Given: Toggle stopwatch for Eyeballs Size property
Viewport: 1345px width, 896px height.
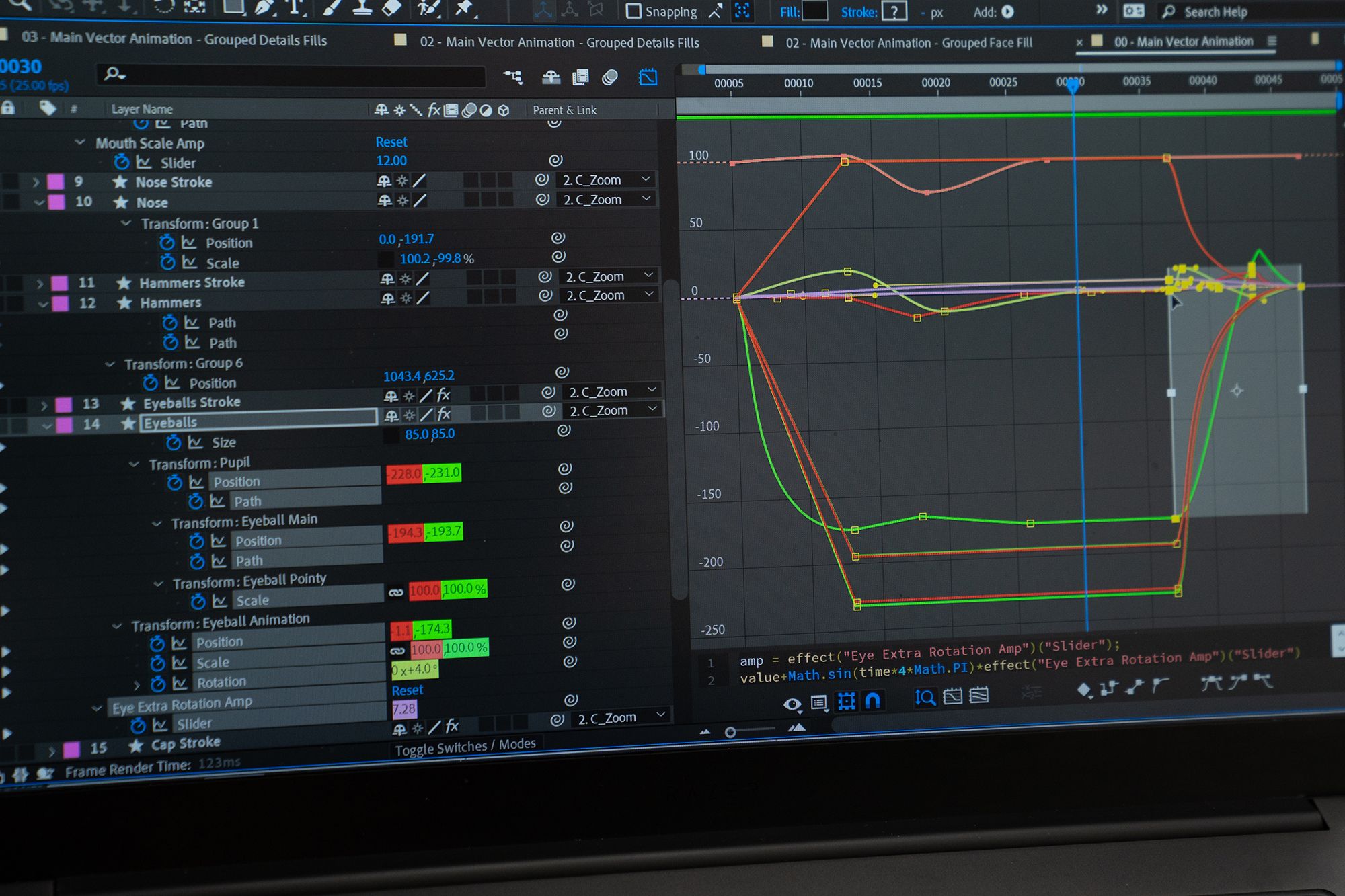Looking at the screenshot, I should coord(174,442).
